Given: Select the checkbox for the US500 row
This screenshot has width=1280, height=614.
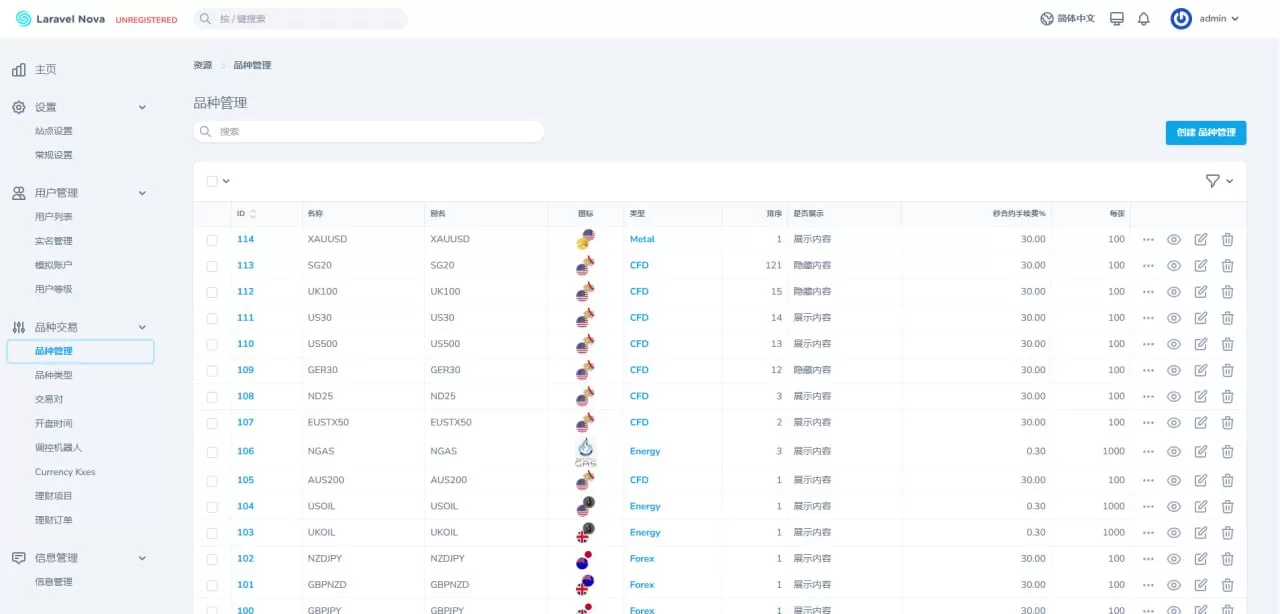Looking at the screenshot, I should click(x=212, y=344).
